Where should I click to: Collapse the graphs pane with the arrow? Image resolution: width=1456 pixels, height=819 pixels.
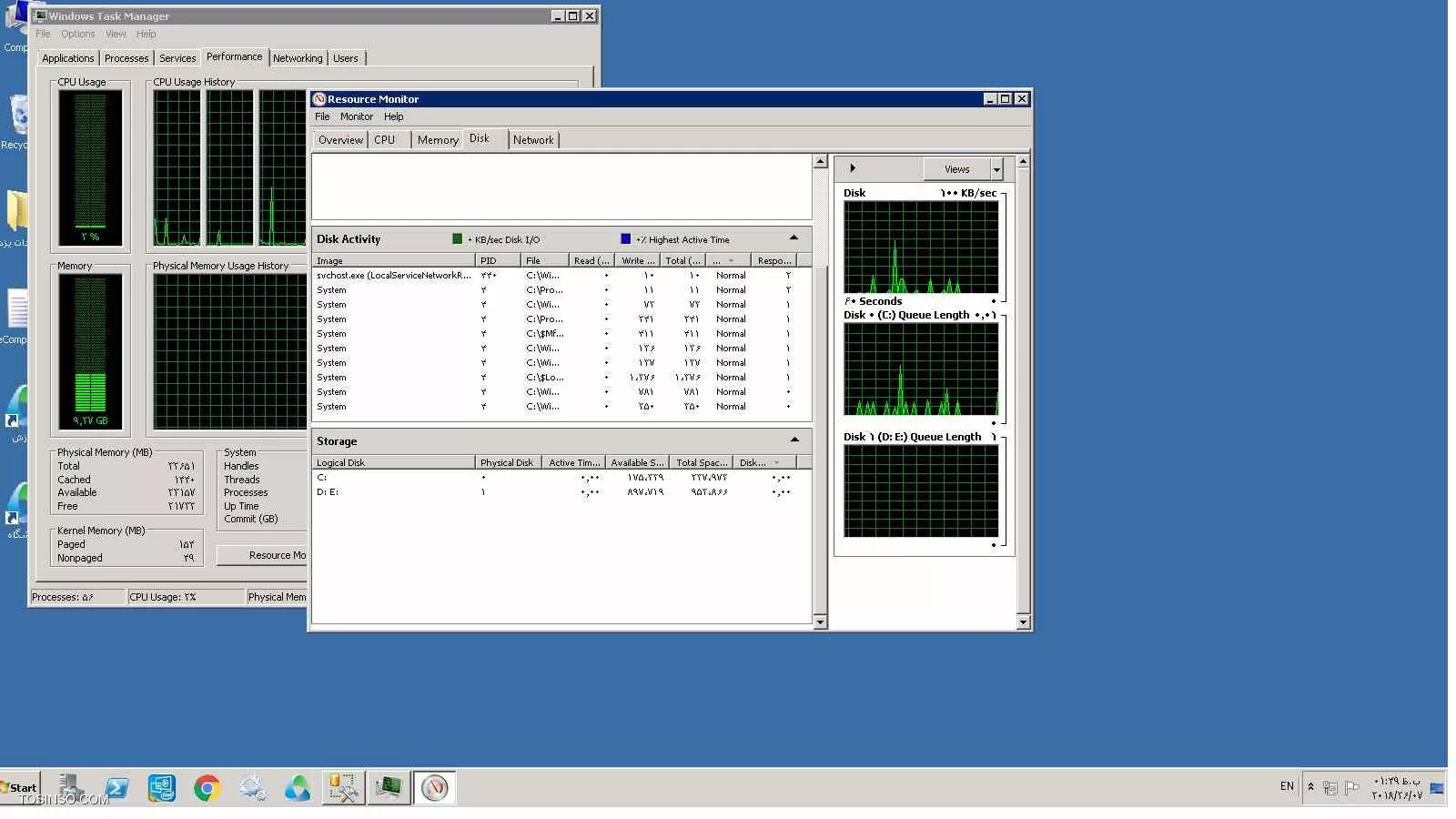853,168
